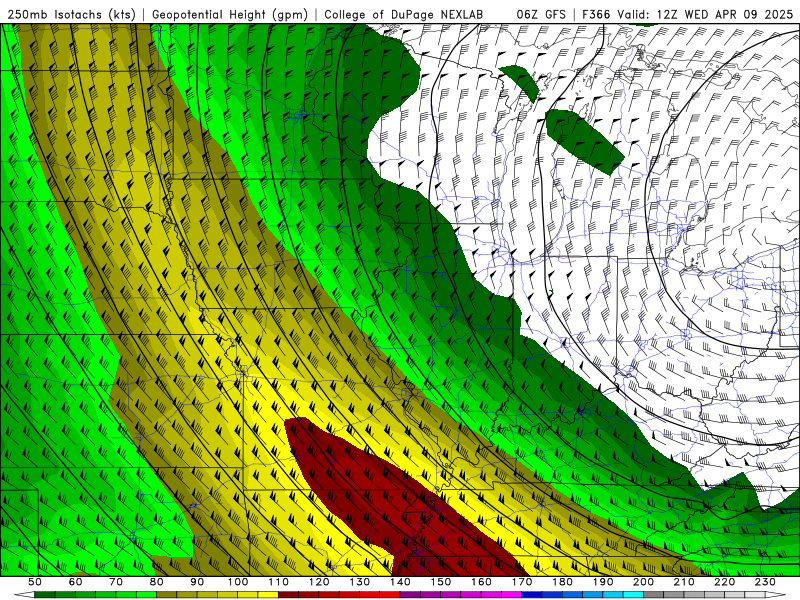Select the darkest green swatch at 50 kts
Viewport: 800px width, 600px height.
pos(45,594)
